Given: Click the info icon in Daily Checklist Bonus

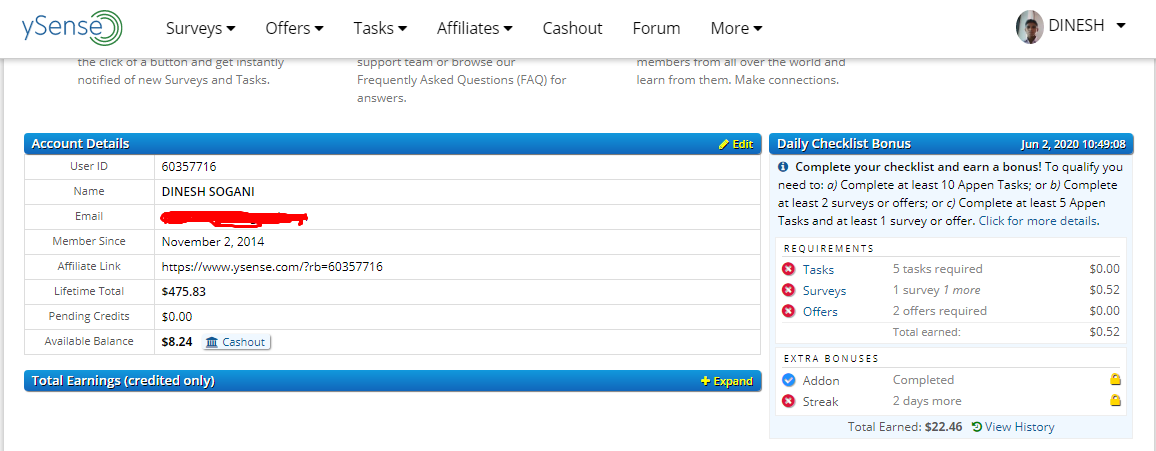Looking at the screenshot, I should pos(783,167).
